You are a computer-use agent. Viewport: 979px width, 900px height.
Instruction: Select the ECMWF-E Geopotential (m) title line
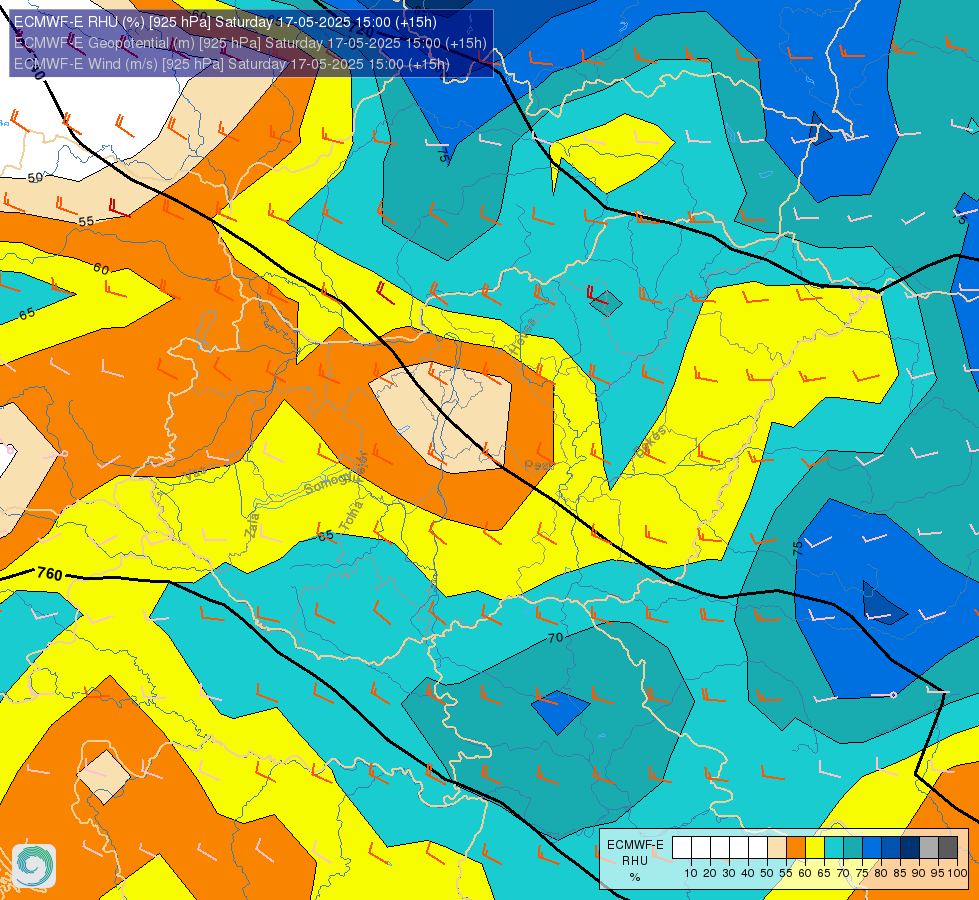click(x=250, y=43)
